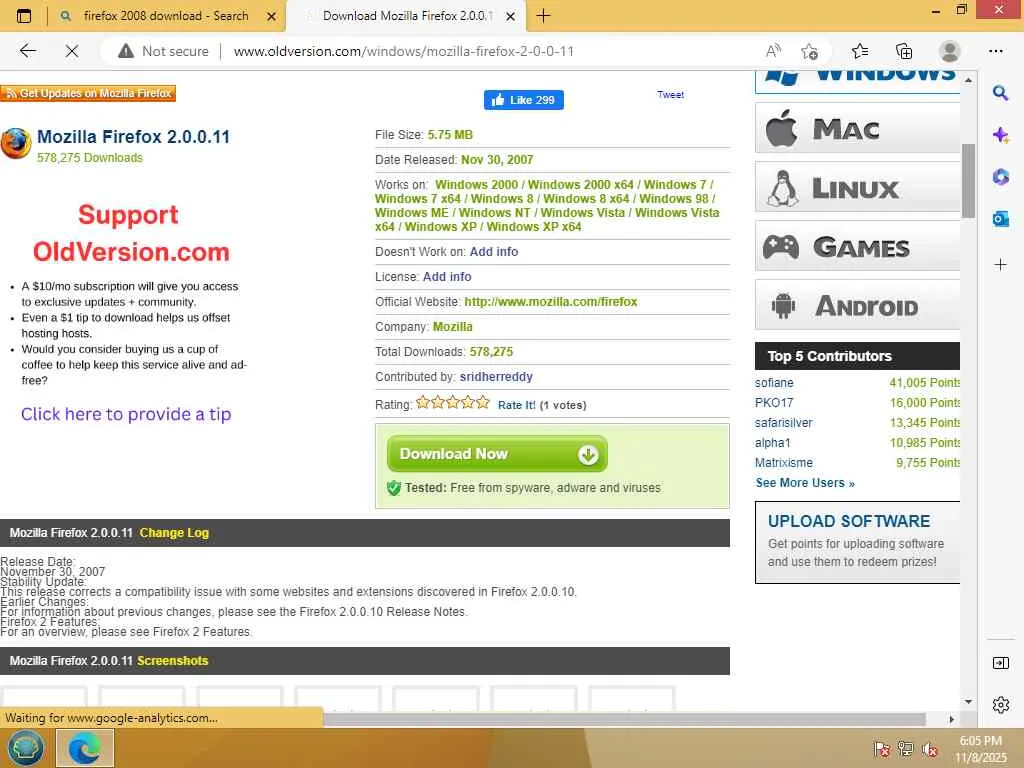
Task: Click the Not secure warning icon
Action: click(125, 51)
